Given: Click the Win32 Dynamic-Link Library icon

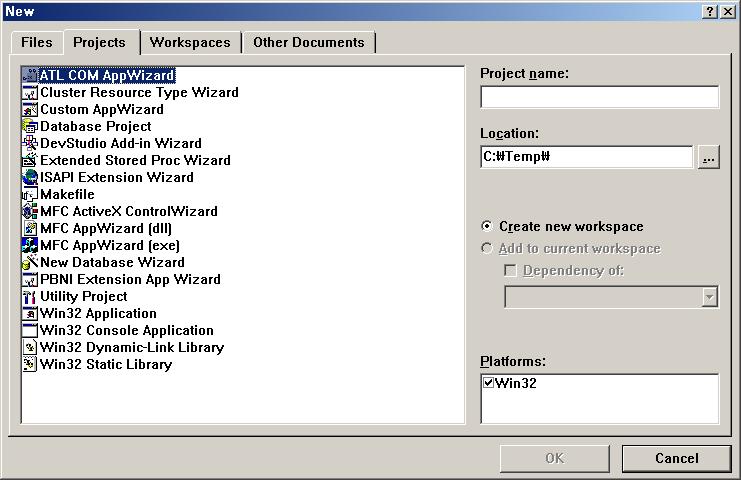Looking at the screenshot, I should [x=30, y=347].
